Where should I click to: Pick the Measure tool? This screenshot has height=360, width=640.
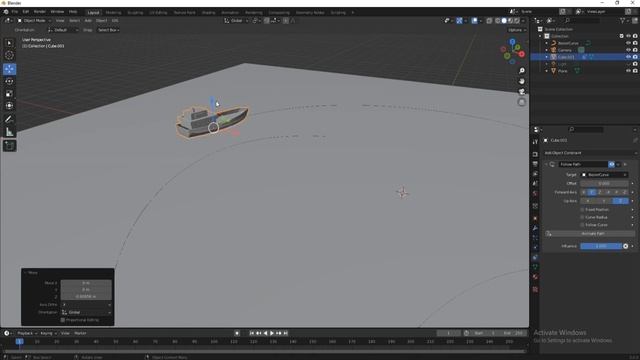click(x=9, y=132)
